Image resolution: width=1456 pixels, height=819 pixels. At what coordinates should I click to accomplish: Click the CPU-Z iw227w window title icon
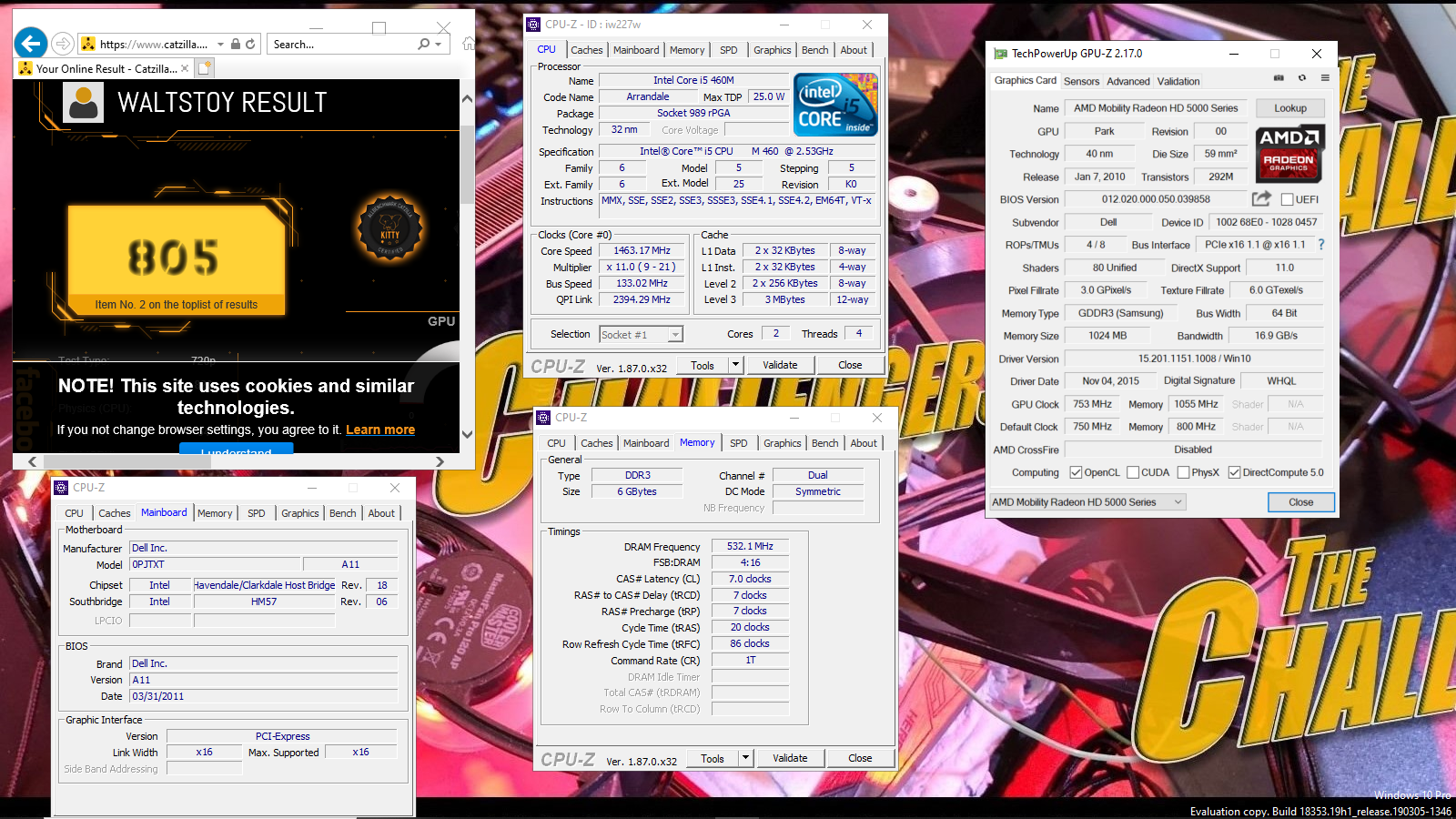pyautogui.click(x=534, y=25)
